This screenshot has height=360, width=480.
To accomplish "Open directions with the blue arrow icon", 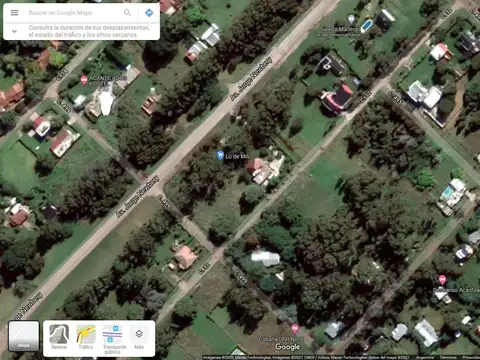I will coord(149,13).
